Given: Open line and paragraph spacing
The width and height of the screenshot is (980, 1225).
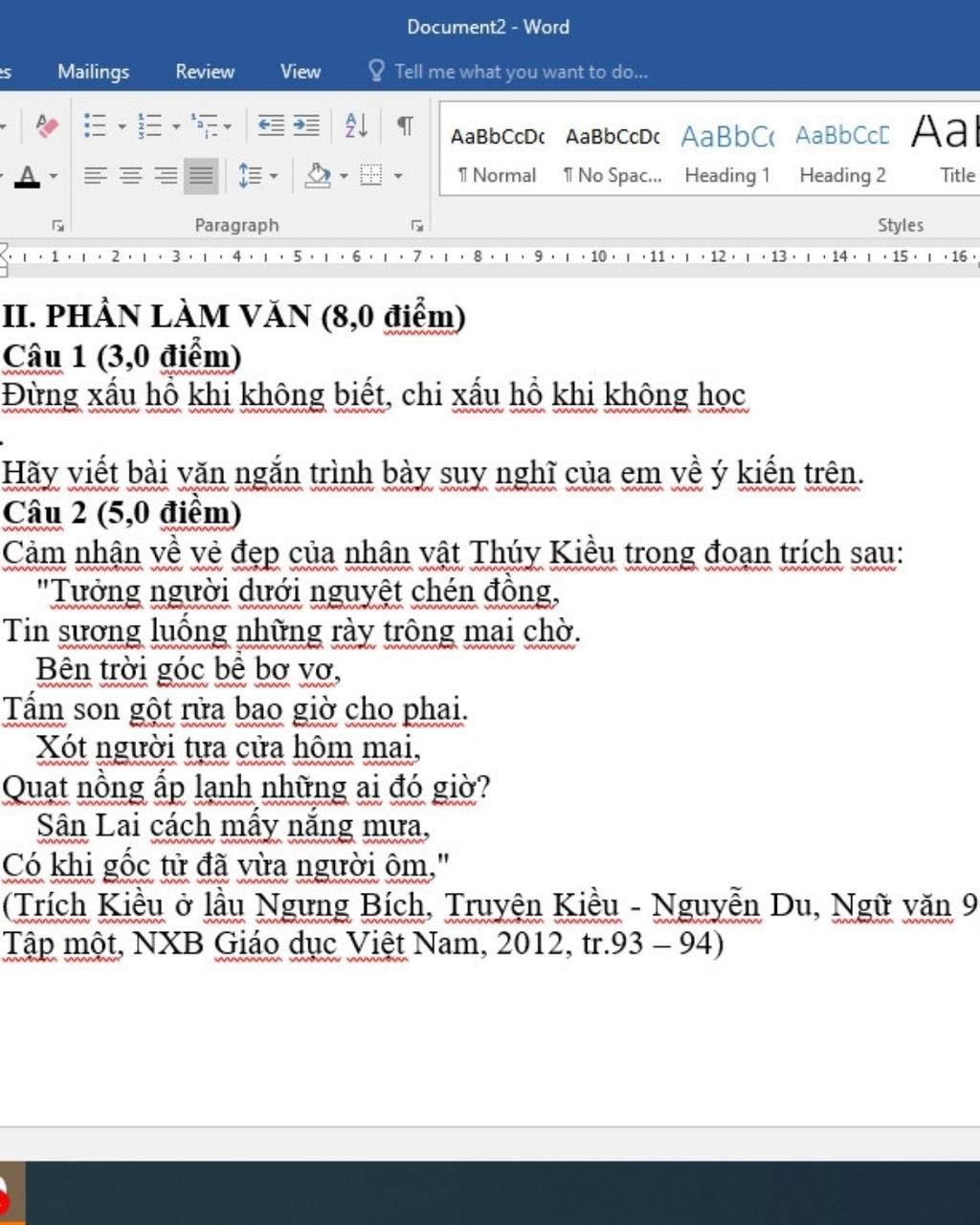Looking at the screenshot, I should click(x=250, y=175).
